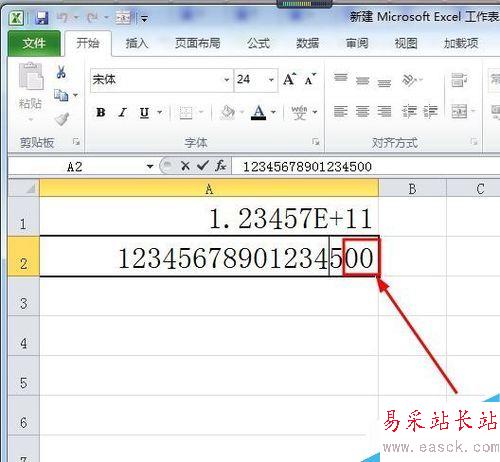
Task: Switch to the 加载项 tab
Action: click(461, 43)
